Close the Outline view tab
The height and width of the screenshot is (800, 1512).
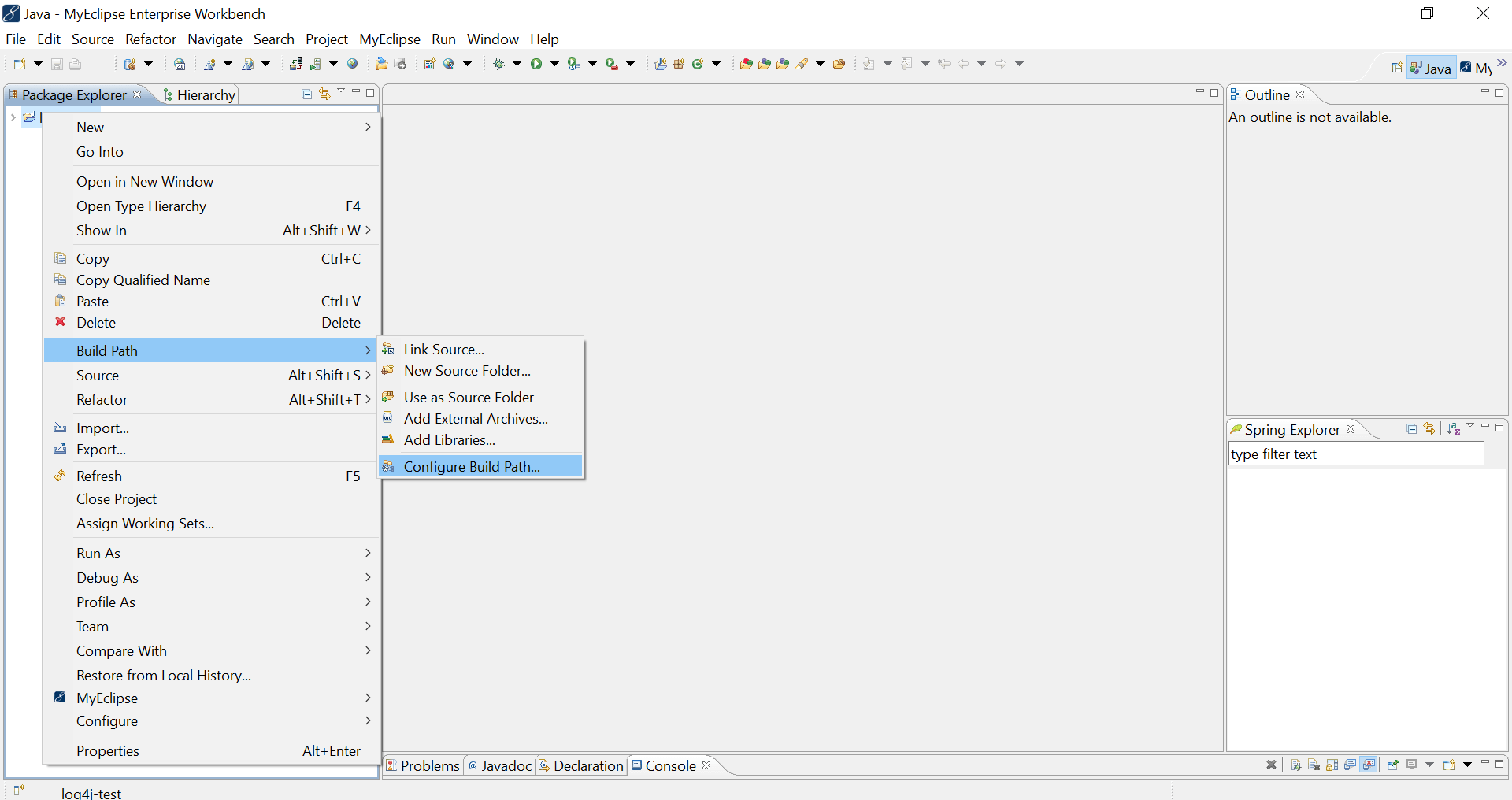1300,94
